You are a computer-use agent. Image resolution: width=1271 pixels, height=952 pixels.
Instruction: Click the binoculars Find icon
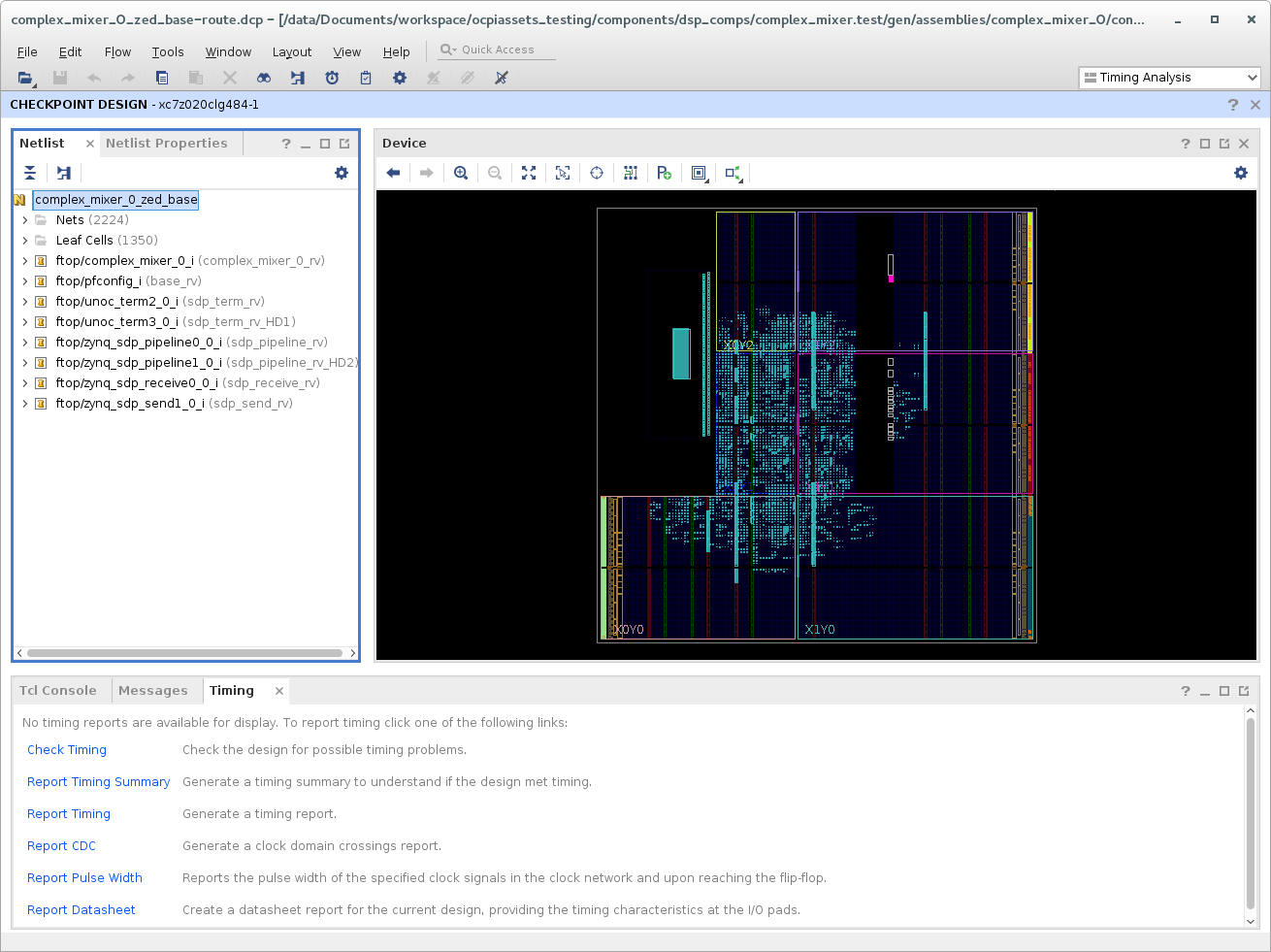[264, 78]
